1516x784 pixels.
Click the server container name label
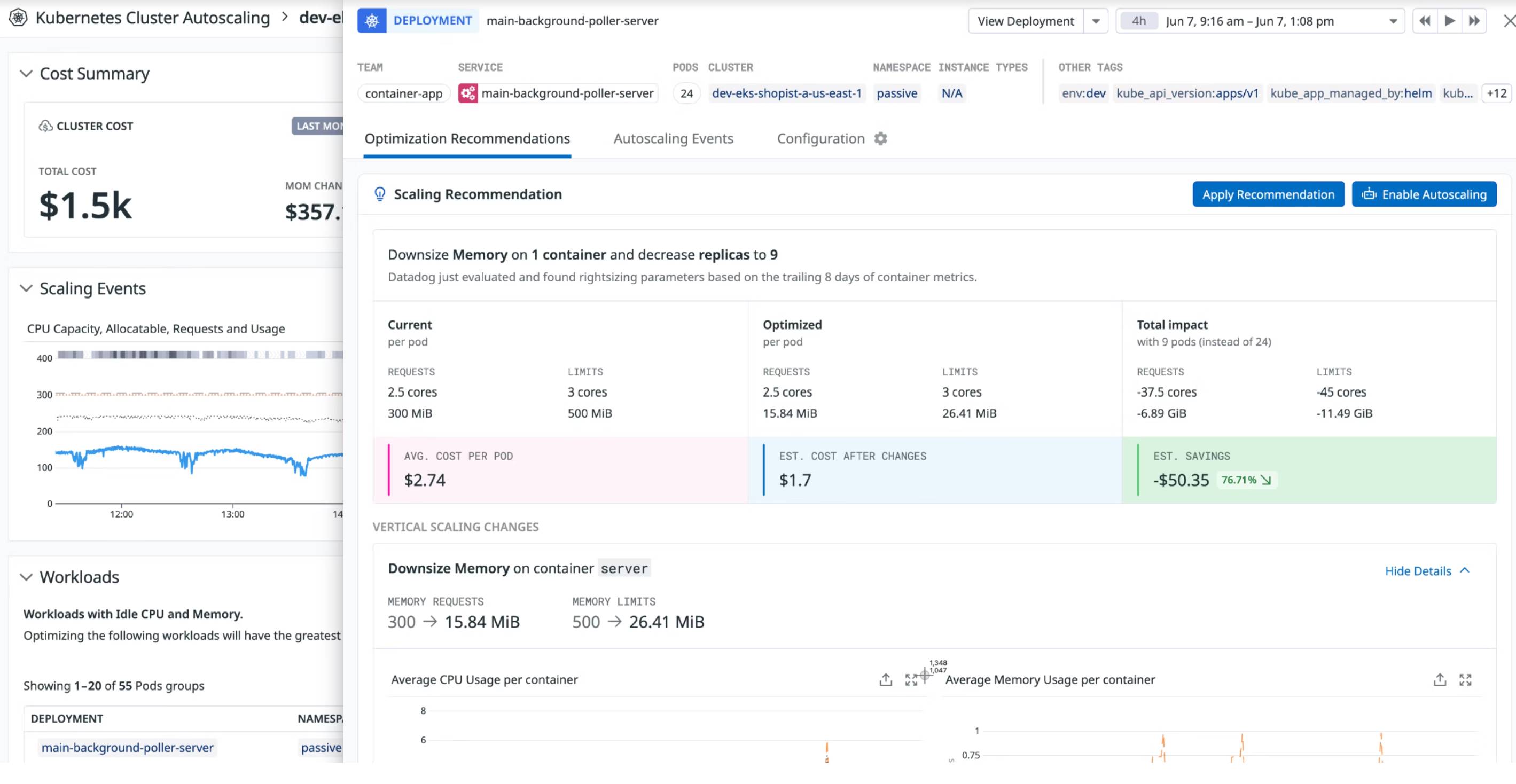(x=624, y=569)
